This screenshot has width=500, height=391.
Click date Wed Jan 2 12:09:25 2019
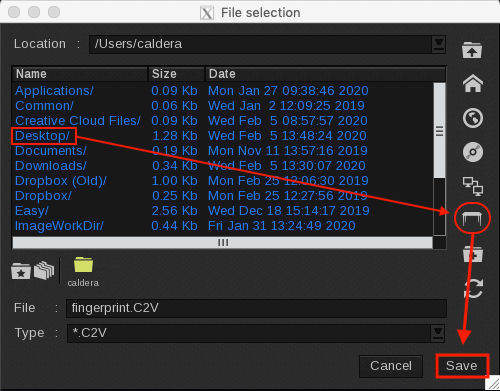coord(286,106)
